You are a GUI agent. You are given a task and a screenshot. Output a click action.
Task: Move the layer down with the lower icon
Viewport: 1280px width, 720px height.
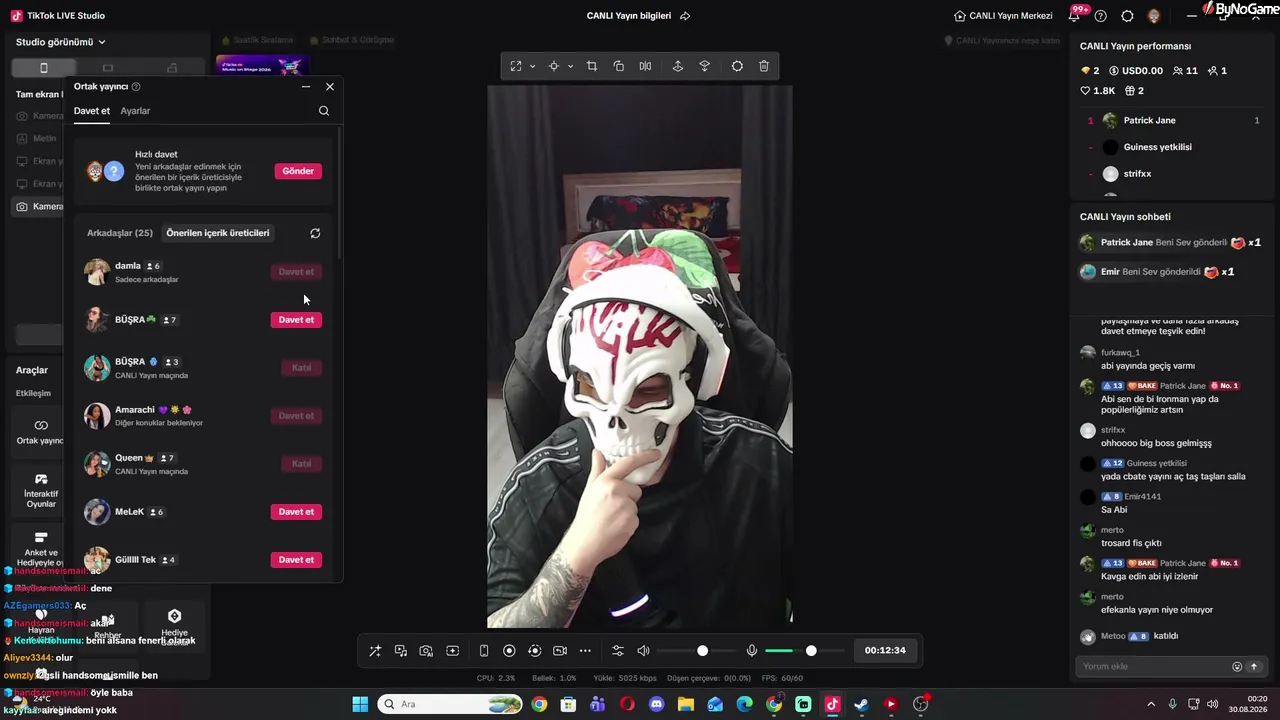(705, 66)
